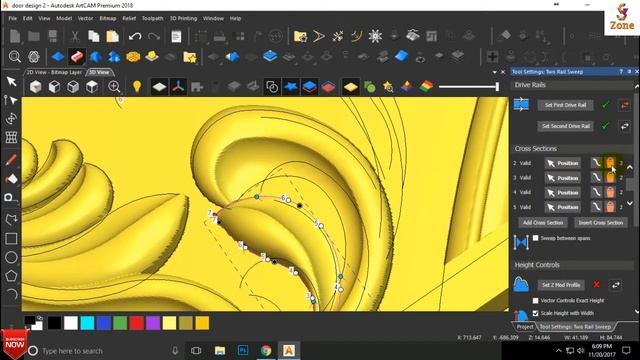
Task: Toggle smooth curve icon for cross section 3
Action: click(x=596, y=178)
